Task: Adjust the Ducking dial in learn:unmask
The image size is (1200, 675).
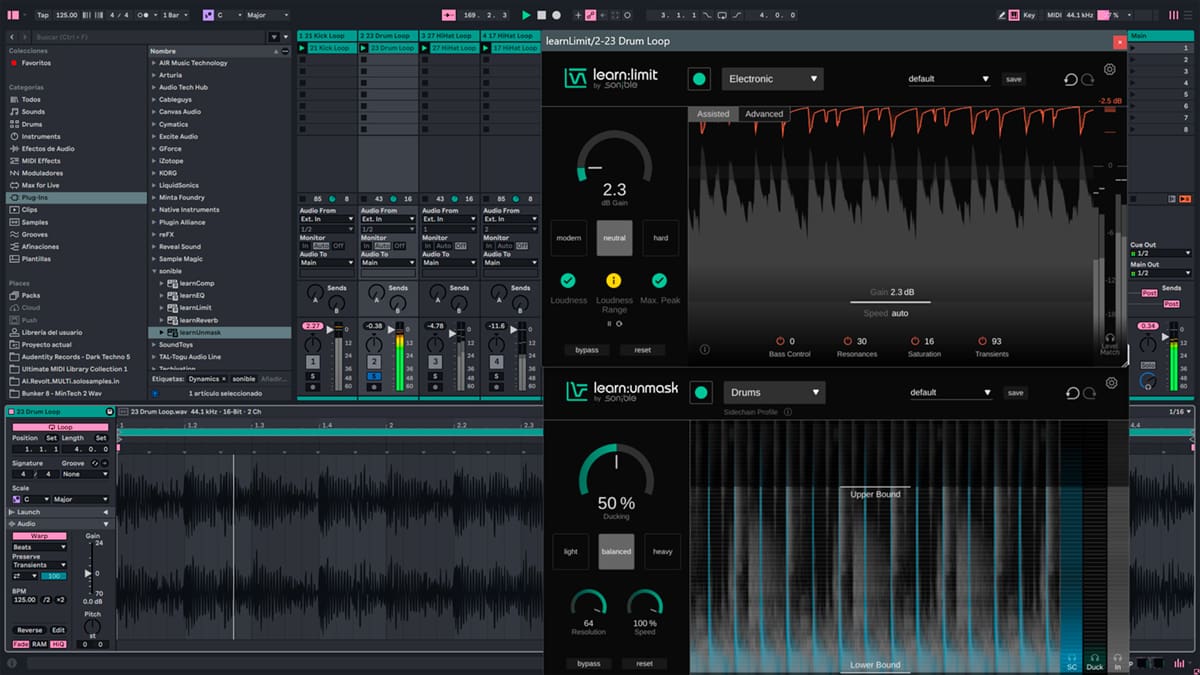Action: pyautogui.click(x=616, y=472)
